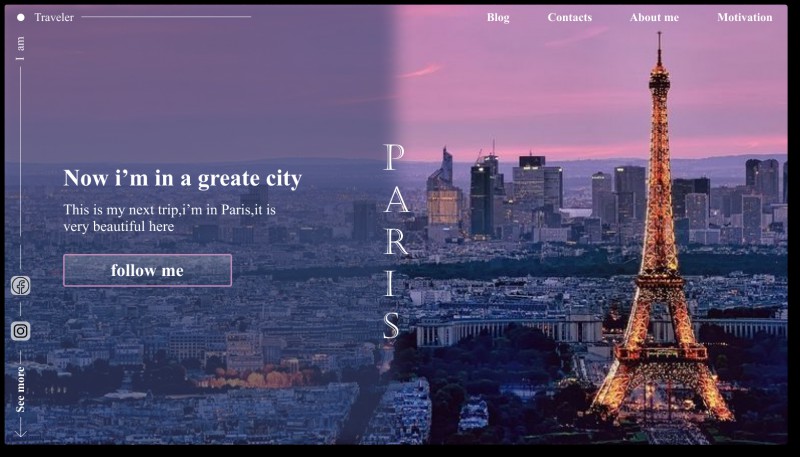Image resolution: width=800 pixels, height=457 pixels.
Task: Click the vertical PARIS title text
Action: pos(395,241)
